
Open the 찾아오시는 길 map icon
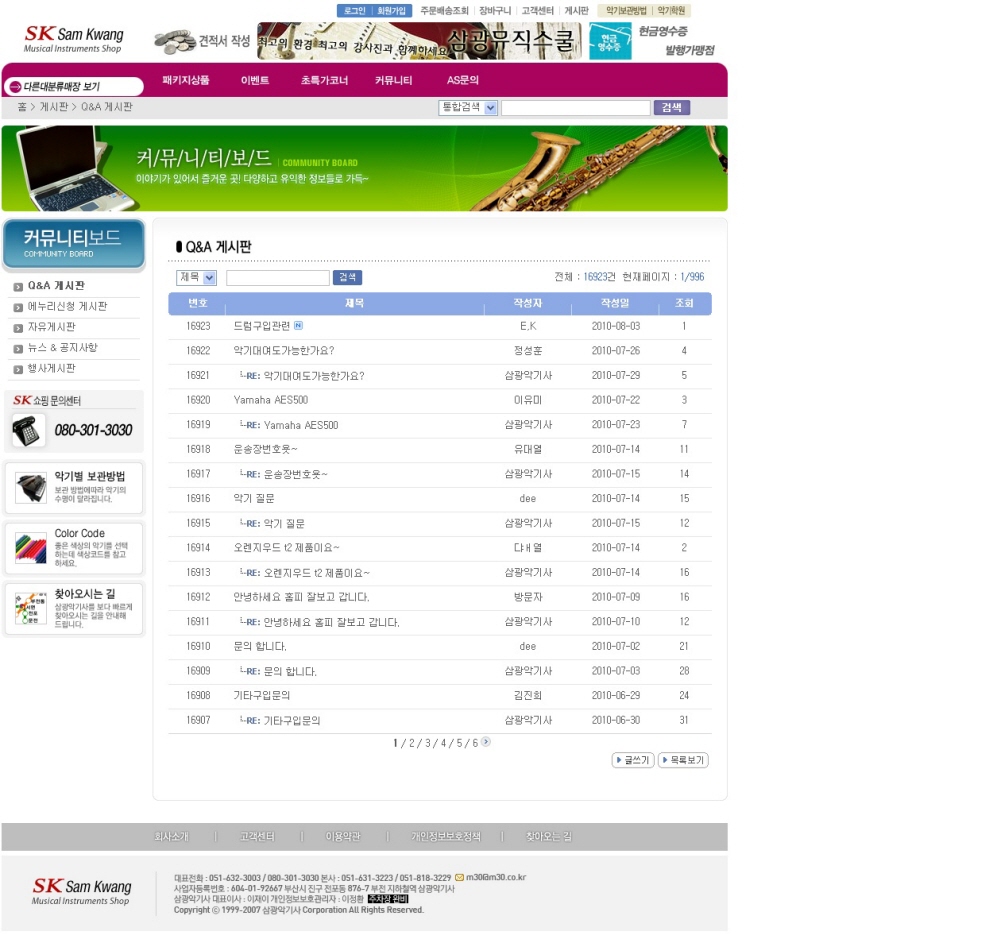tap(31, 608)
